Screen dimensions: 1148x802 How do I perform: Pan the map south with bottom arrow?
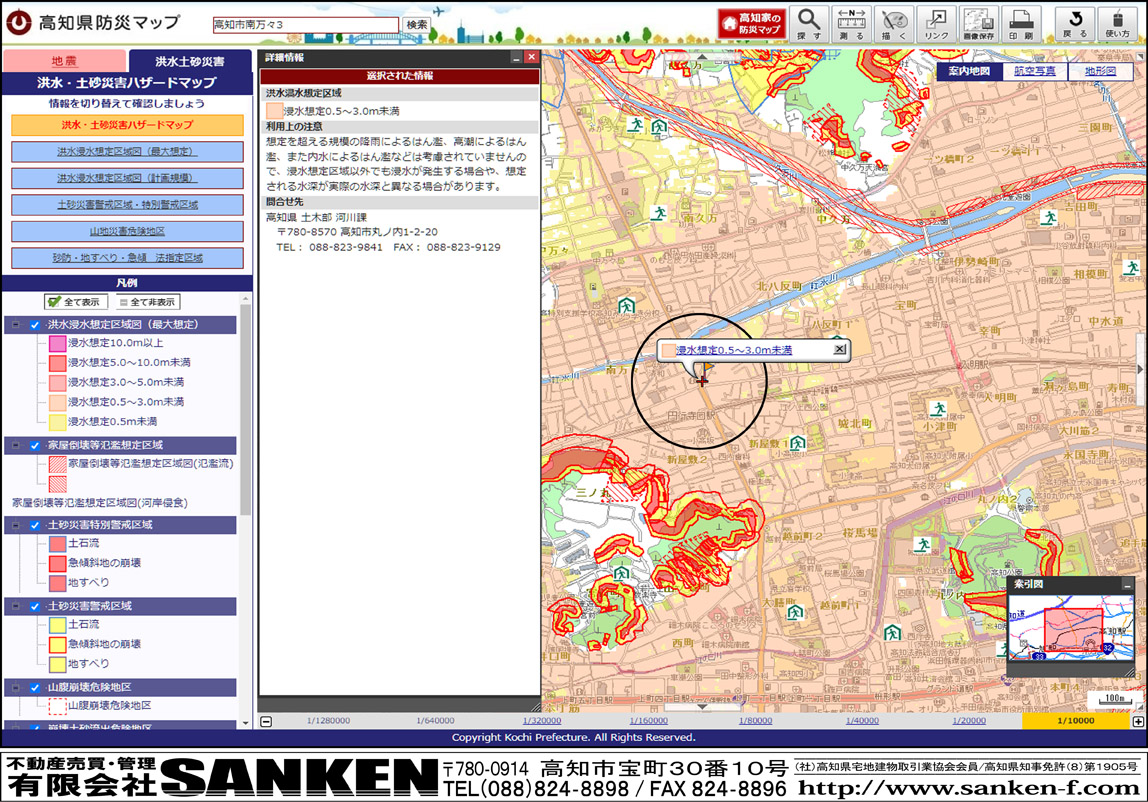point(701,707)
